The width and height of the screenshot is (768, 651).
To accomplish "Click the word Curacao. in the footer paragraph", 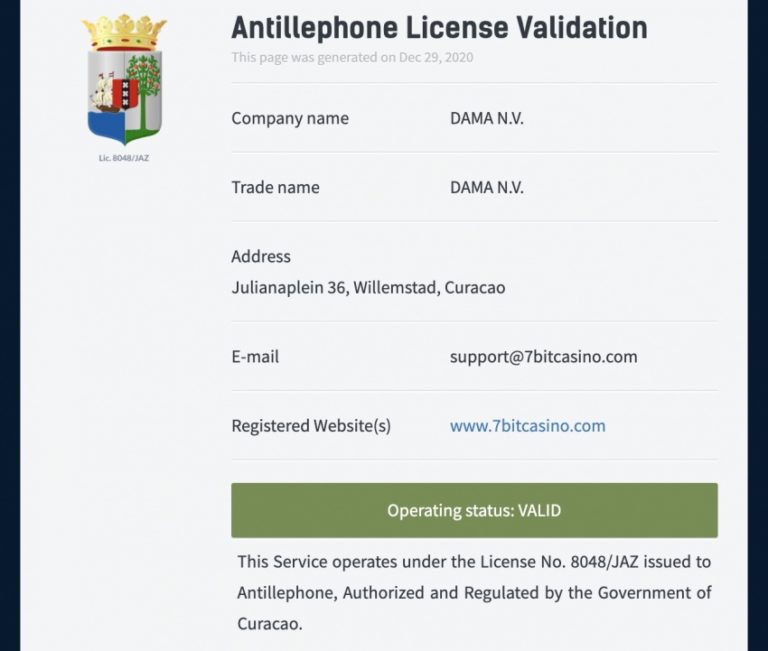I will (x=270, y=624).
